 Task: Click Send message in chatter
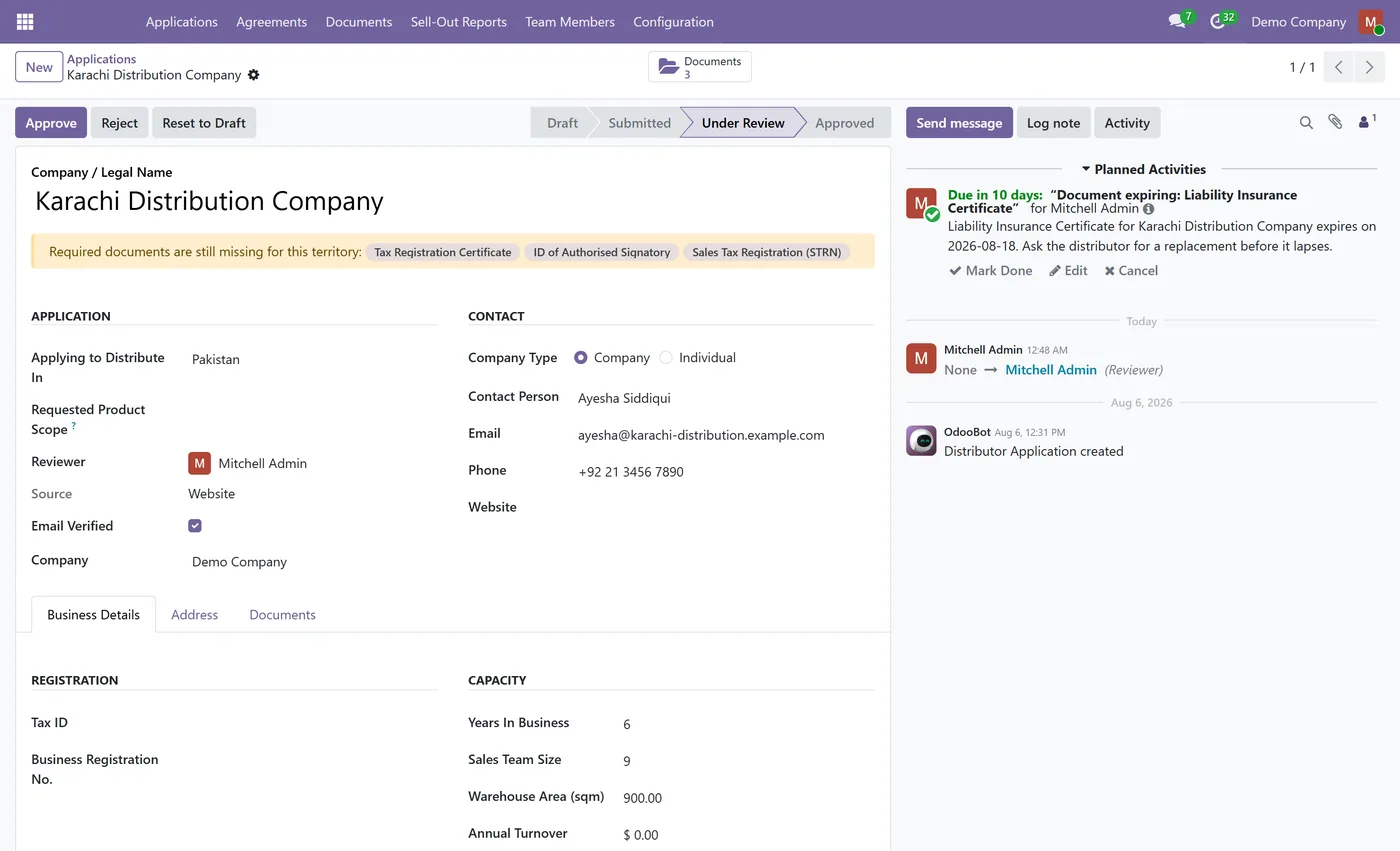pyautogui.click(x=959, y=123)
